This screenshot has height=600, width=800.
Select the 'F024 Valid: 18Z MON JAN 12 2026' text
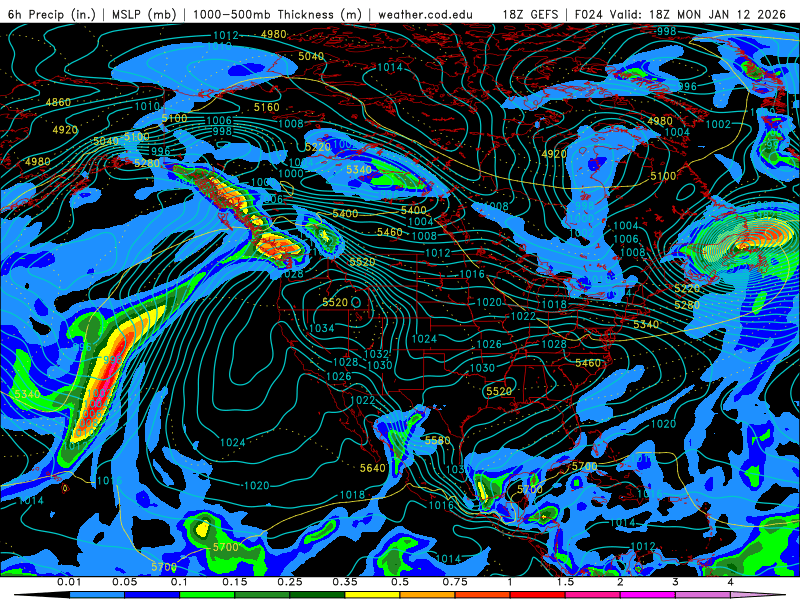[680, 14]
